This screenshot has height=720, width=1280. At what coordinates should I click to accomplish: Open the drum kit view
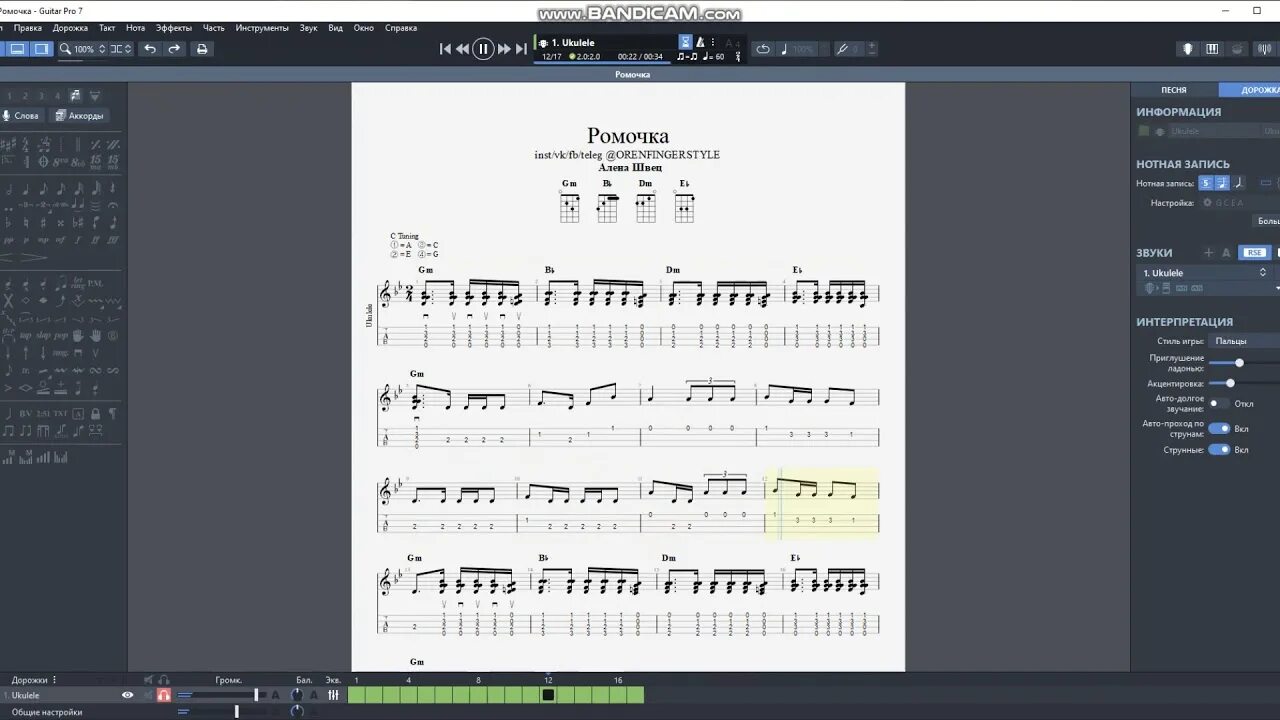coord(1238,49)
